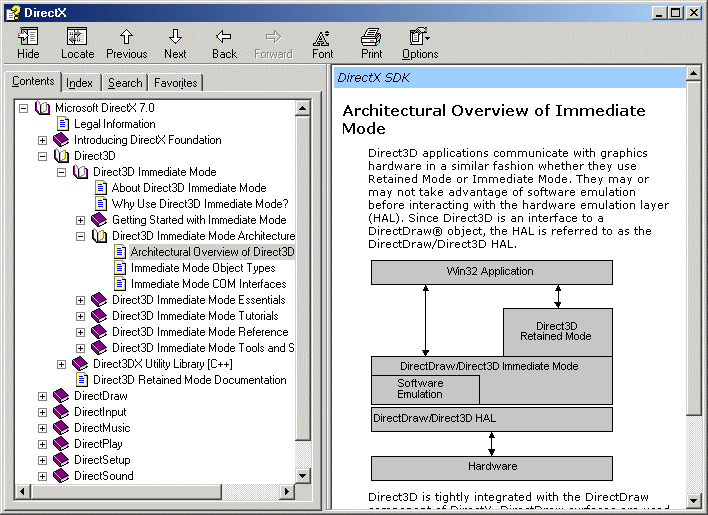Viewport: 708px width, 515px height.
Task: Click the content pane scroll down arrow
Action: 694,499
